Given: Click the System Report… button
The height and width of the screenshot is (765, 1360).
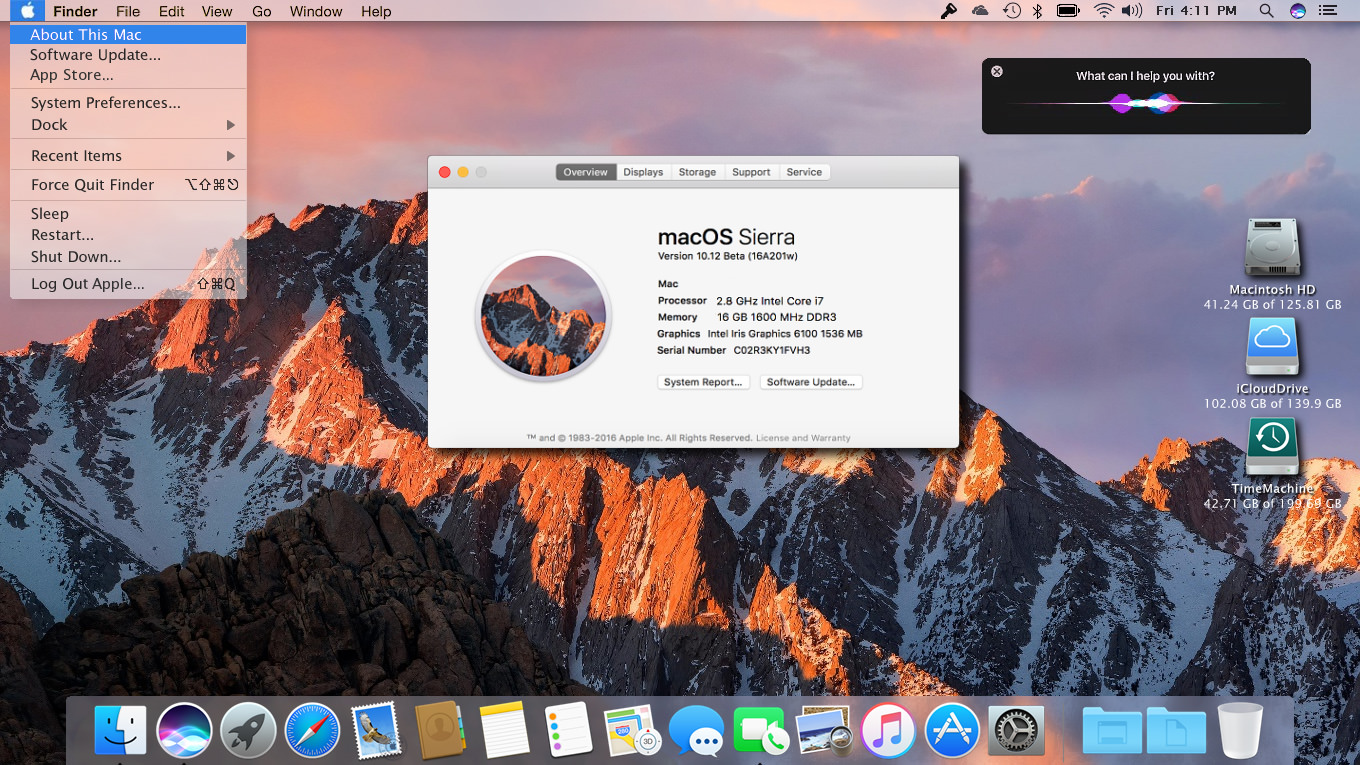Looking at the screenshot, I should pos(703,382).
